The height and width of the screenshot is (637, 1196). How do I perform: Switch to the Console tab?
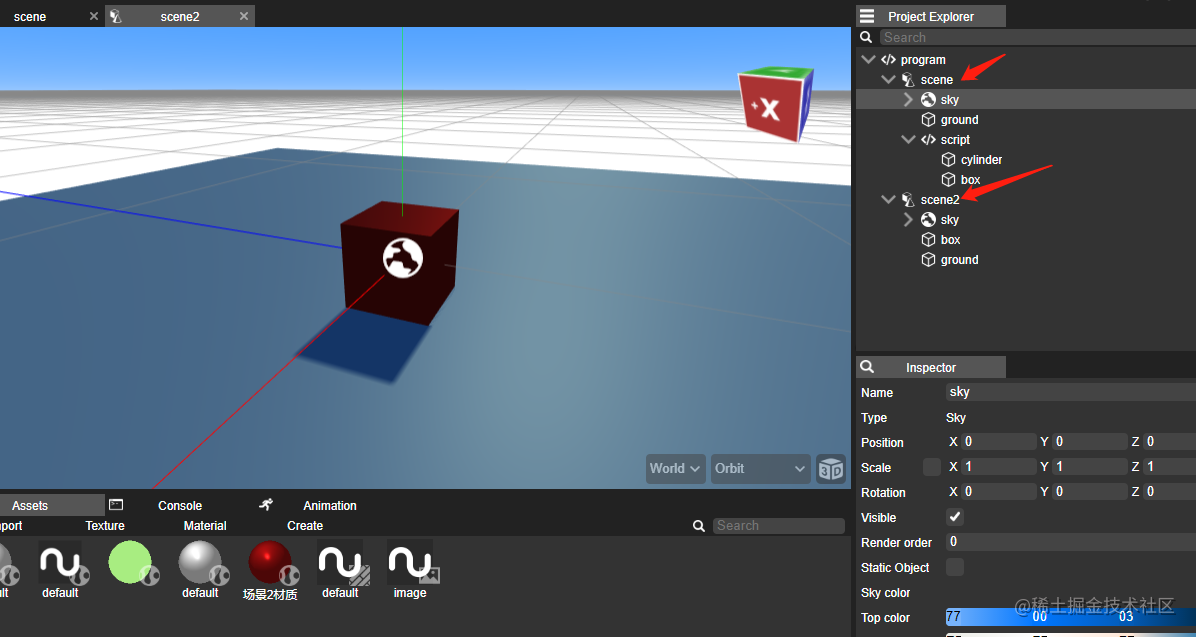[180, 505]
